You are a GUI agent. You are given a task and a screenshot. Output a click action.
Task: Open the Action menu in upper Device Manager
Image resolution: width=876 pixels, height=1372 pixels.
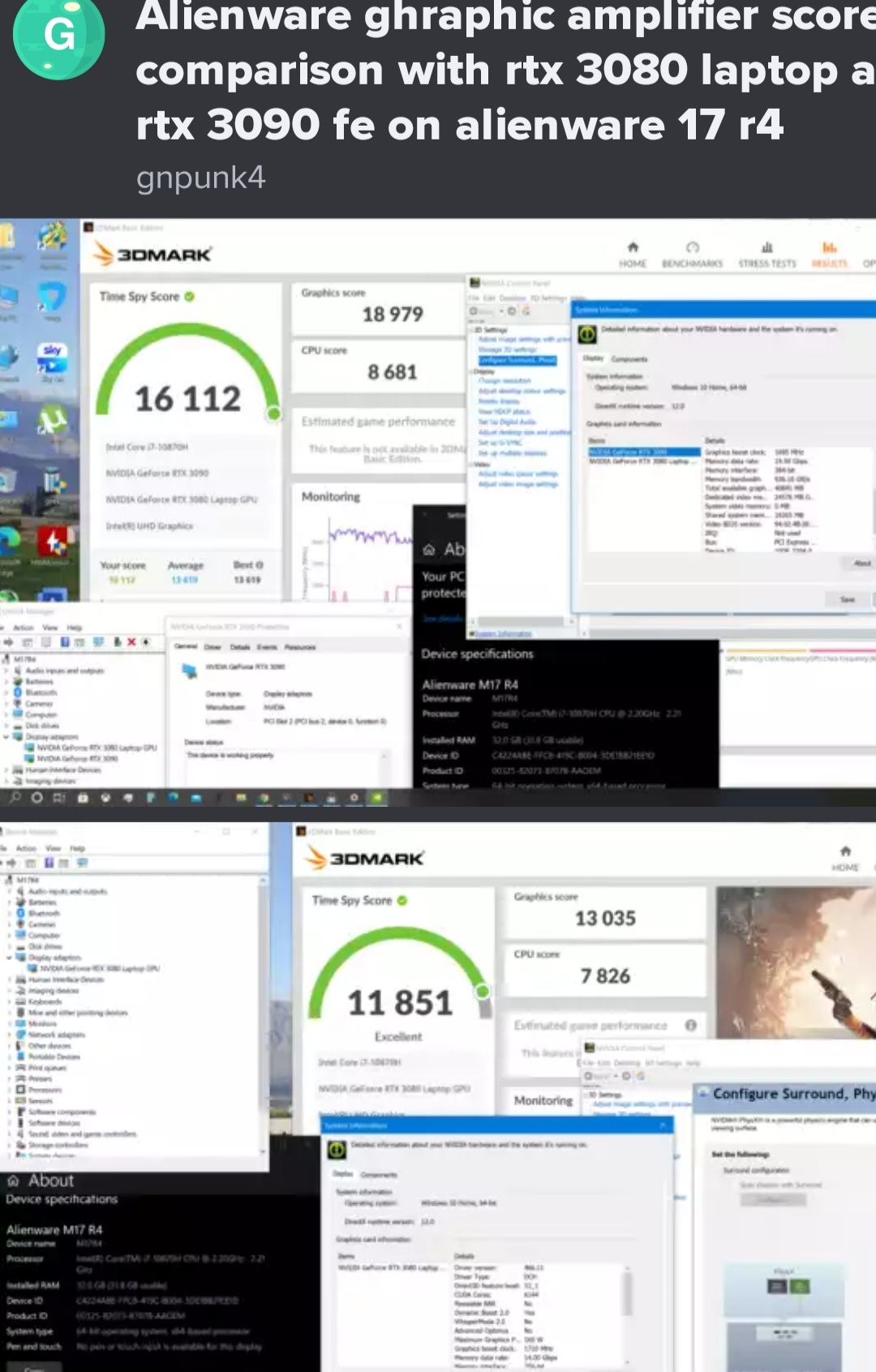tap(24, 628)
